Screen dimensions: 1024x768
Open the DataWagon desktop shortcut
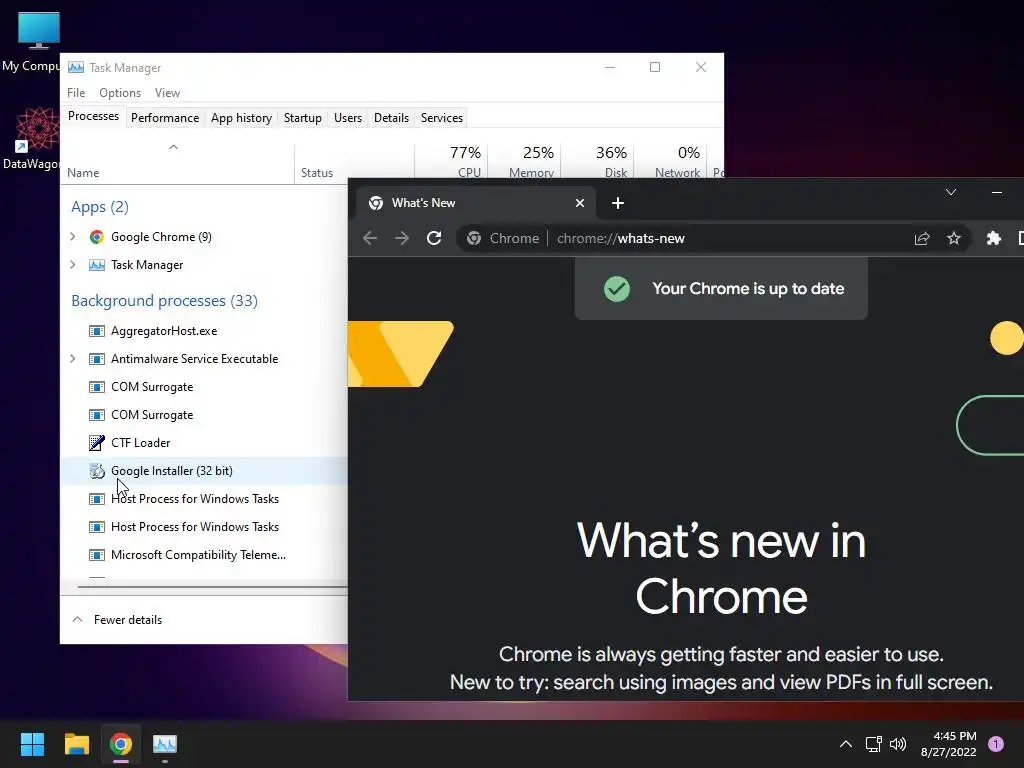tap(33, 139)
